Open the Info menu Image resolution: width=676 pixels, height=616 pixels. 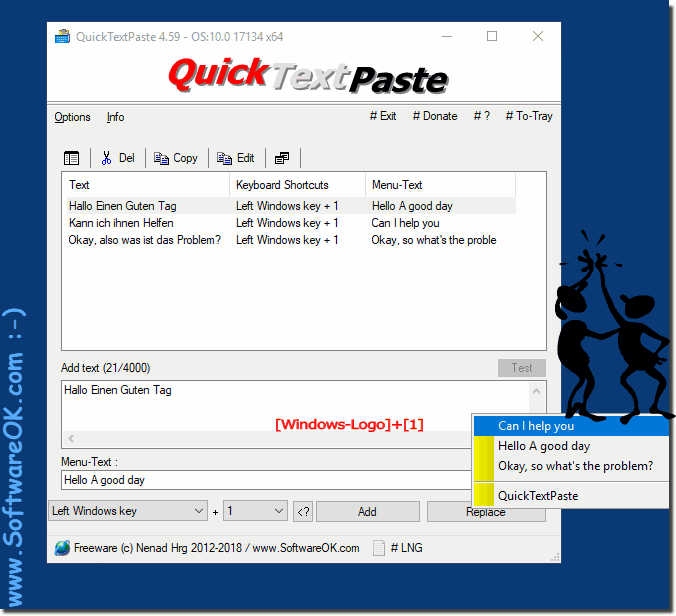tap(116, 117)
